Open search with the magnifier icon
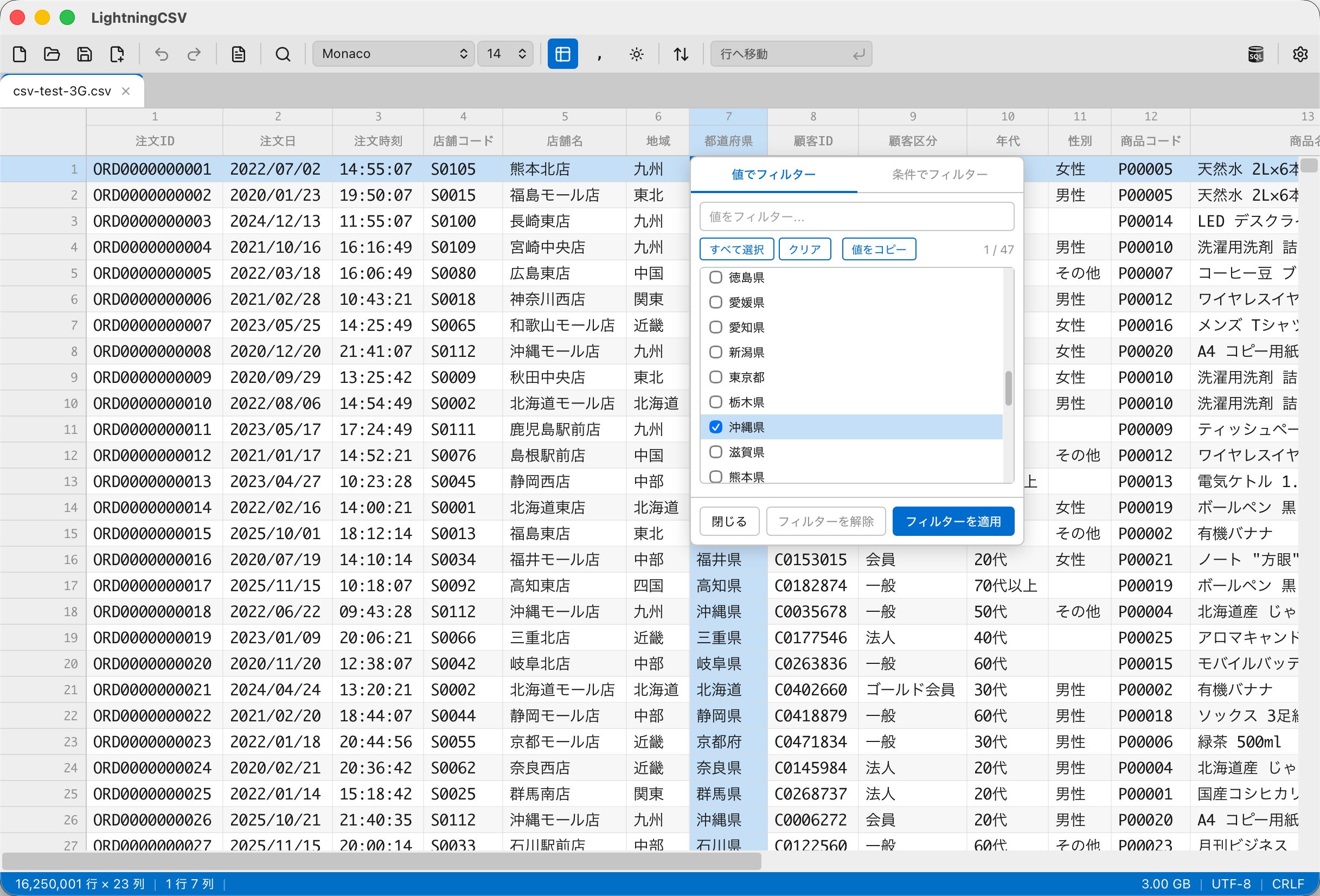Screen dimensions: 1320x896 (283, 54)
